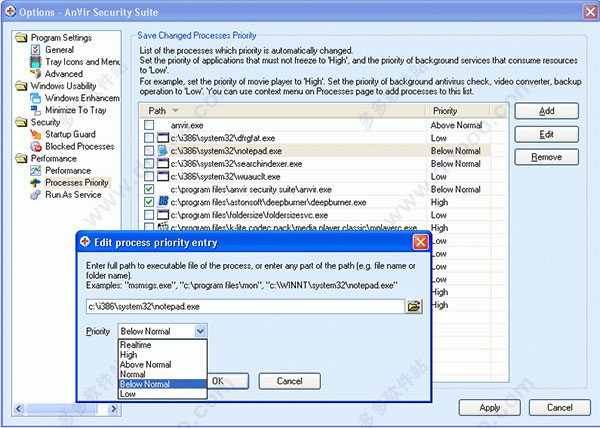Viewport: 600px width, 428px height.
Task: Sort by Priority column header
Action: 458,111
